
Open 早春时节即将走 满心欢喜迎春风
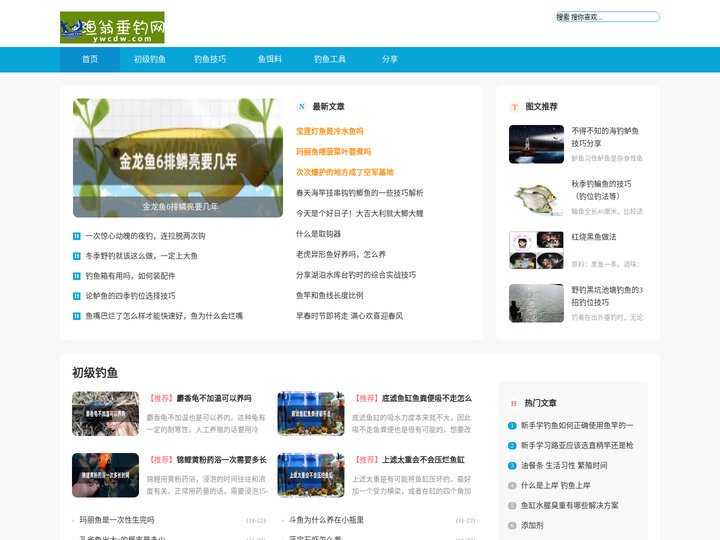point(349,316)
